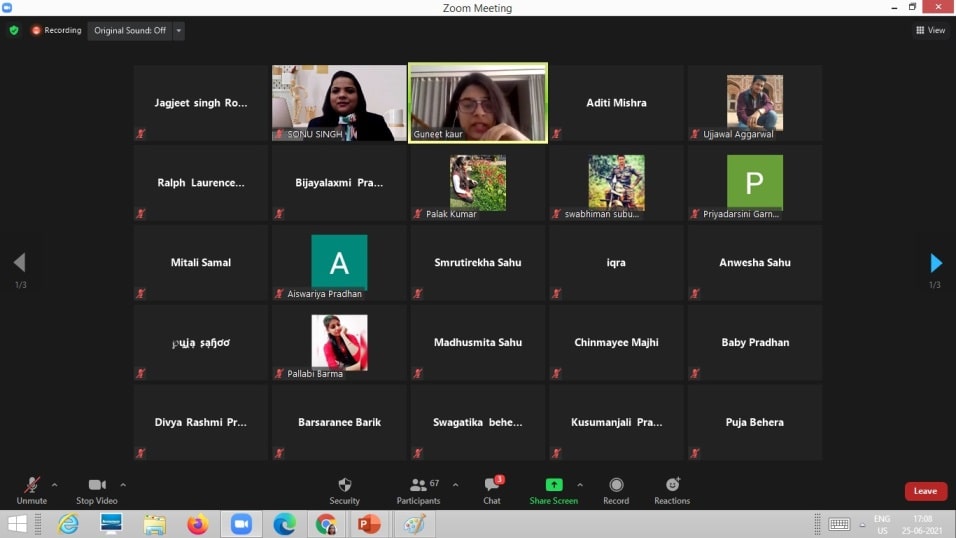Open the Security shield icon
956x538 pixels.
pyautogui.click(x=344, y=486)
